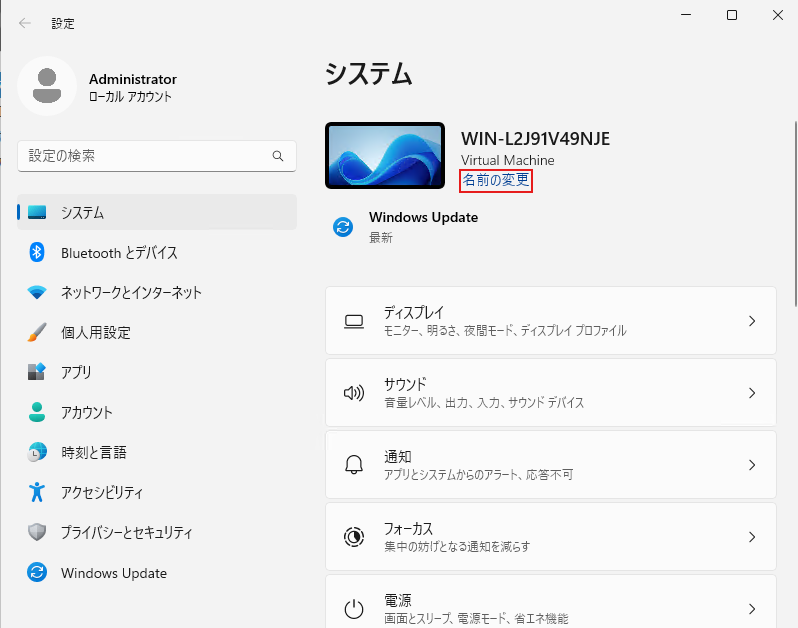Image resolution: width=798 pixels, height=628 pixels.
Task: Click the アクセシビリティ figure icon
Action: pyautogui.click(x=37, y=492)
